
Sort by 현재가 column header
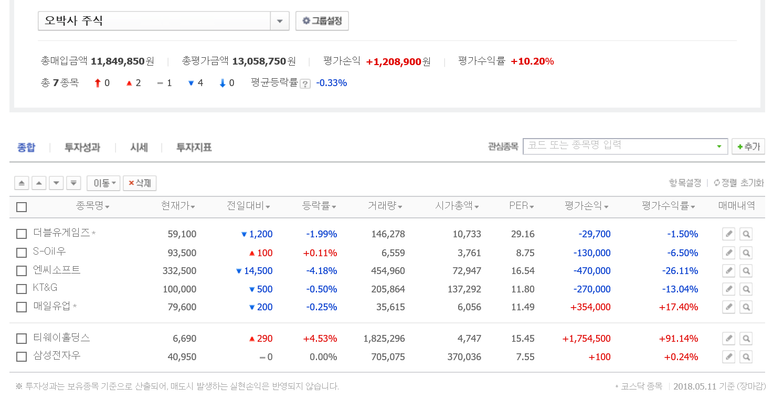[178, 206]
